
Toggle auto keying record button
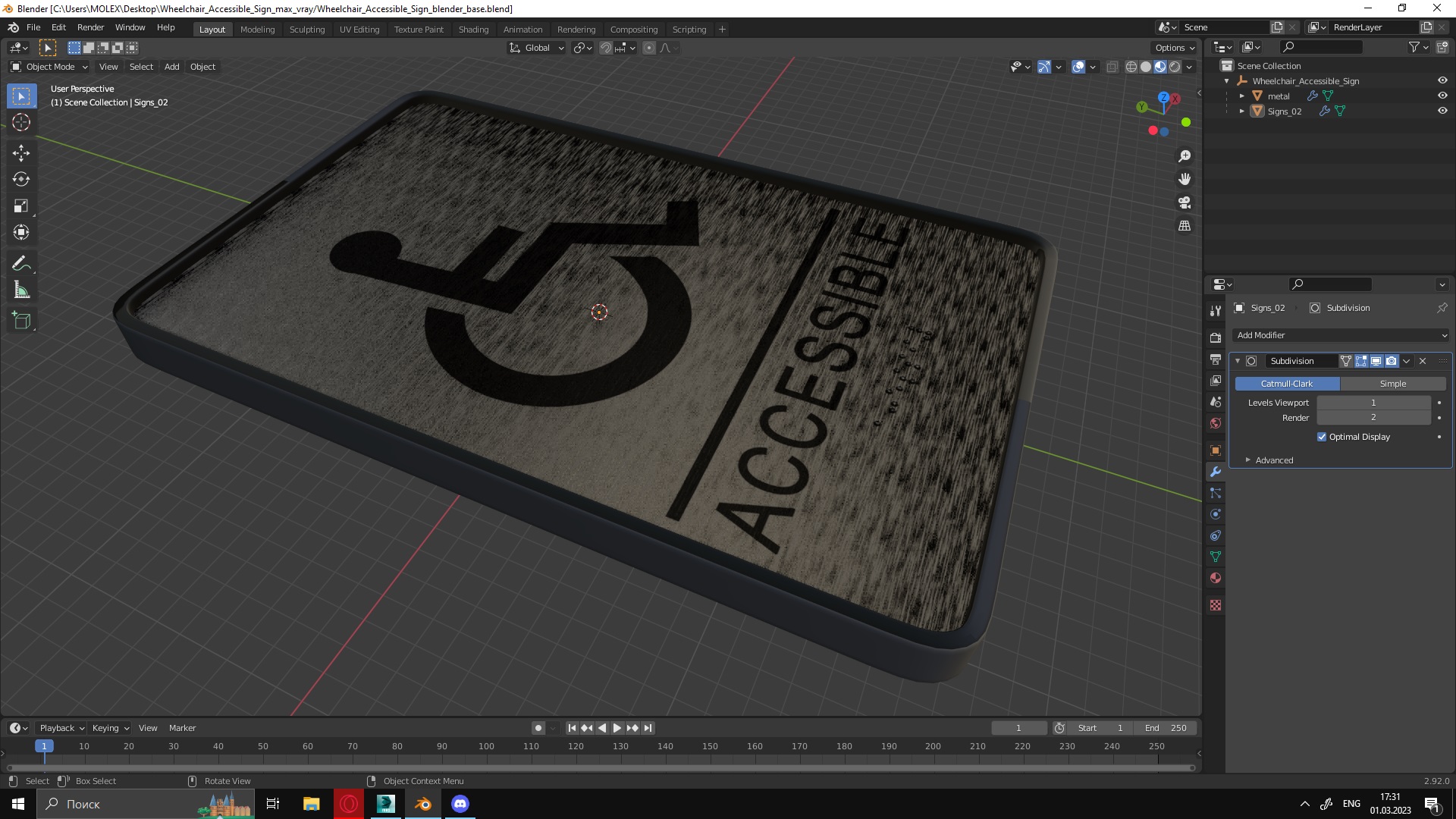[x=538, y=728]
